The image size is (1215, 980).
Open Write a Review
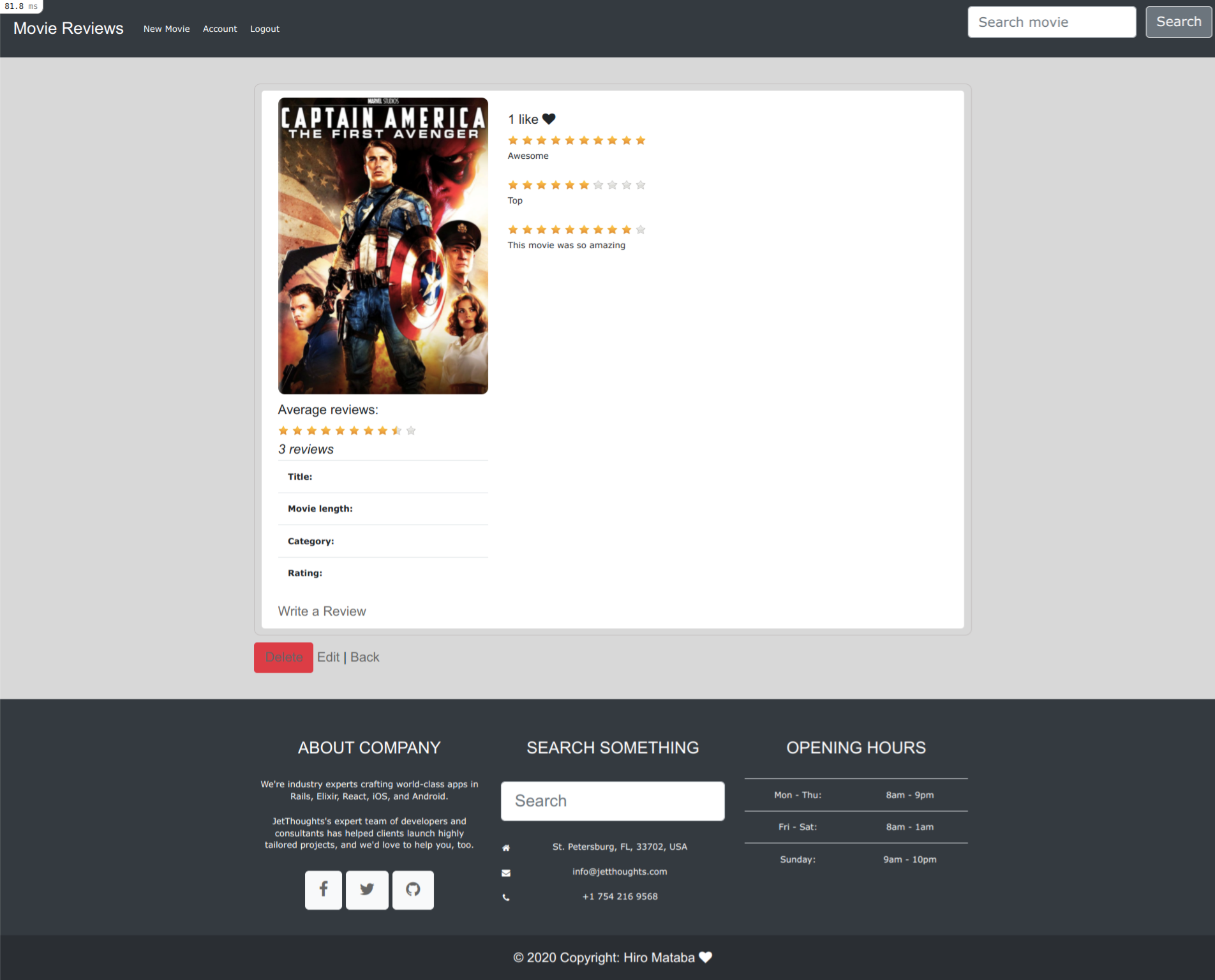[322, 611]
